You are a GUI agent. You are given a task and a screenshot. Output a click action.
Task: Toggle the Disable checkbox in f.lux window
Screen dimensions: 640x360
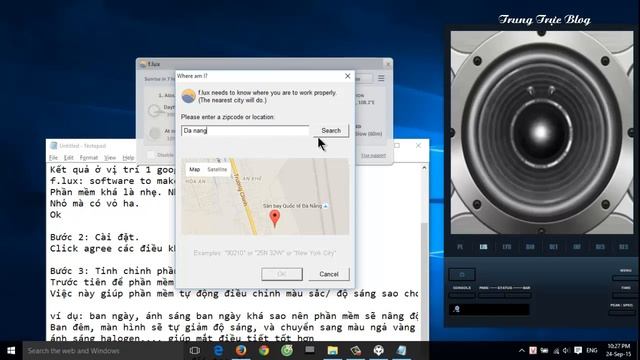(x=151, y=155)
